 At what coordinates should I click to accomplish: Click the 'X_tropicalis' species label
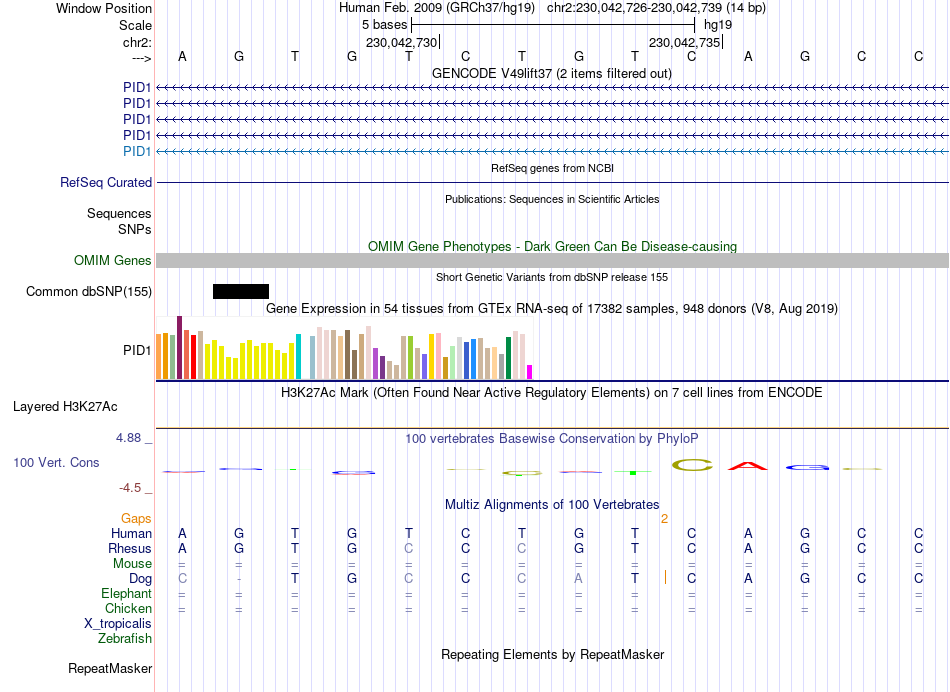(118, 624)
